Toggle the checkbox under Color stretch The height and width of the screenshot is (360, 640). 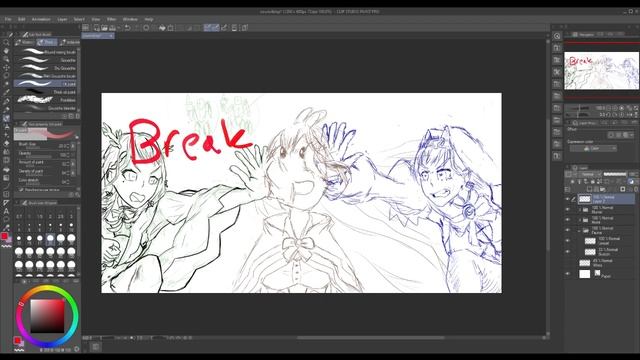click(21, 189)
